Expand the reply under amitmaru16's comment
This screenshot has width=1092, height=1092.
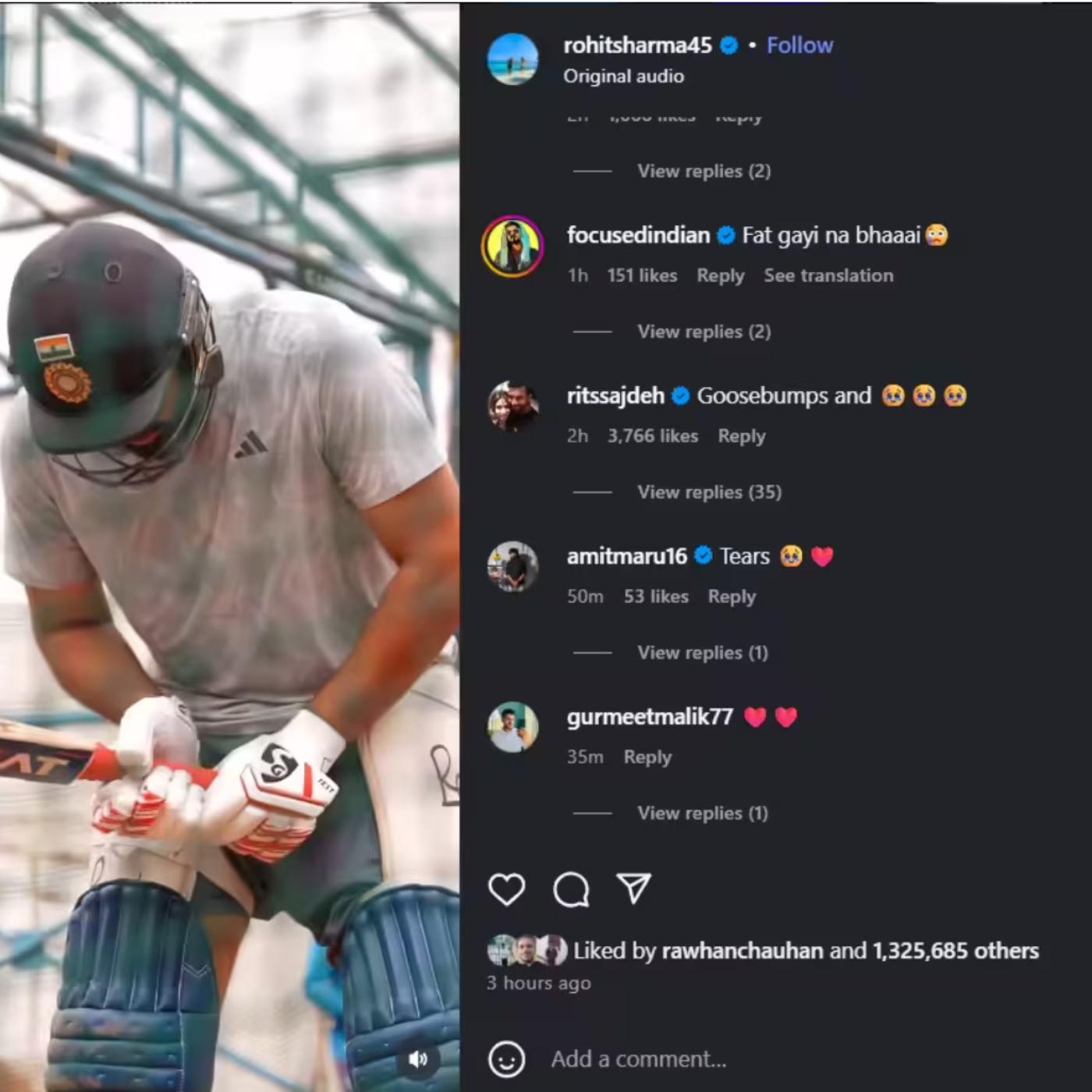tap(702, 653)
